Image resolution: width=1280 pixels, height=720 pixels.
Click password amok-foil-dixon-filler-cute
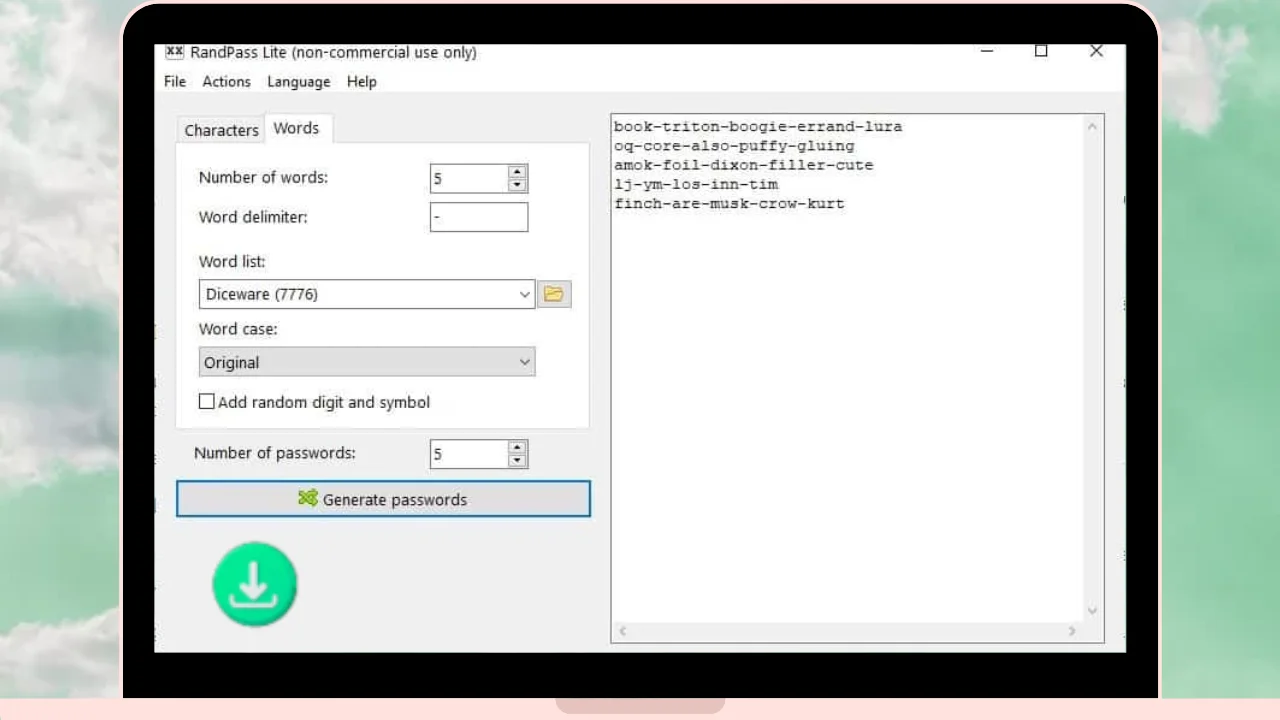[x=743, y=165]
